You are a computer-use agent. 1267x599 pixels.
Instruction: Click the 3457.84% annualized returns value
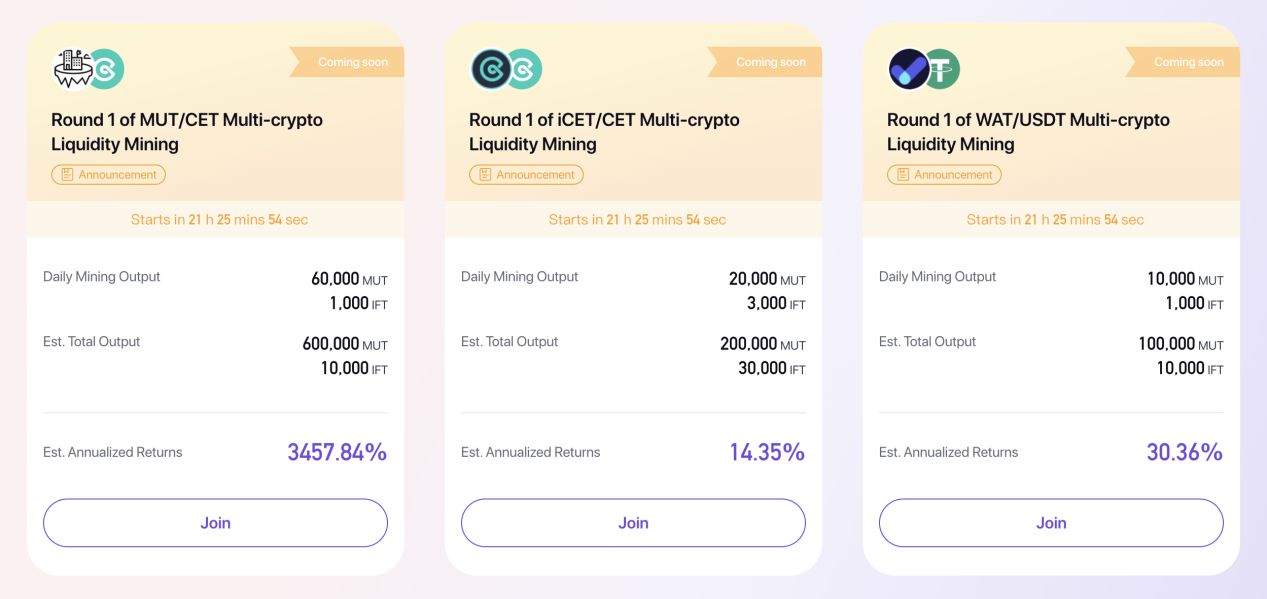(x=337, y=452)
